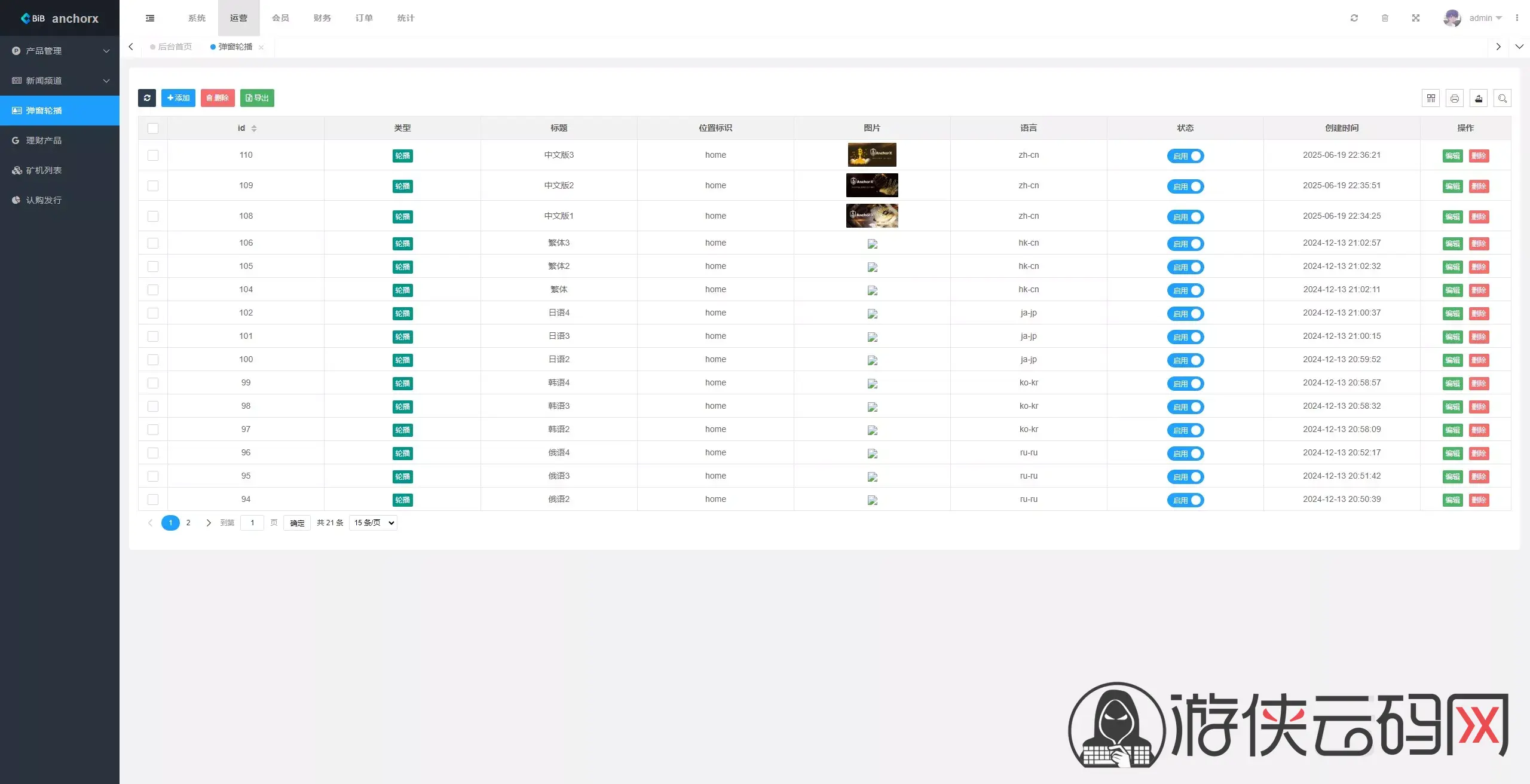Open the banner thumbnail for 中文版1

[872, 216]
